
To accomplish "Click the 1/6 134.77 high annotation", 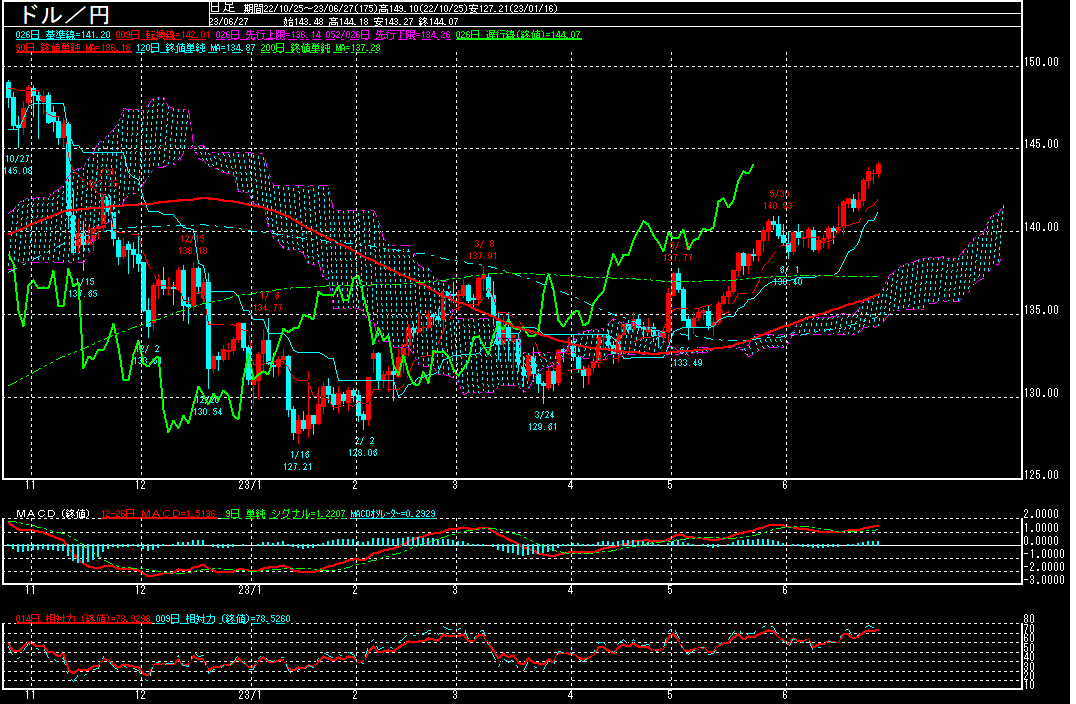I will [x=268, y=302].
